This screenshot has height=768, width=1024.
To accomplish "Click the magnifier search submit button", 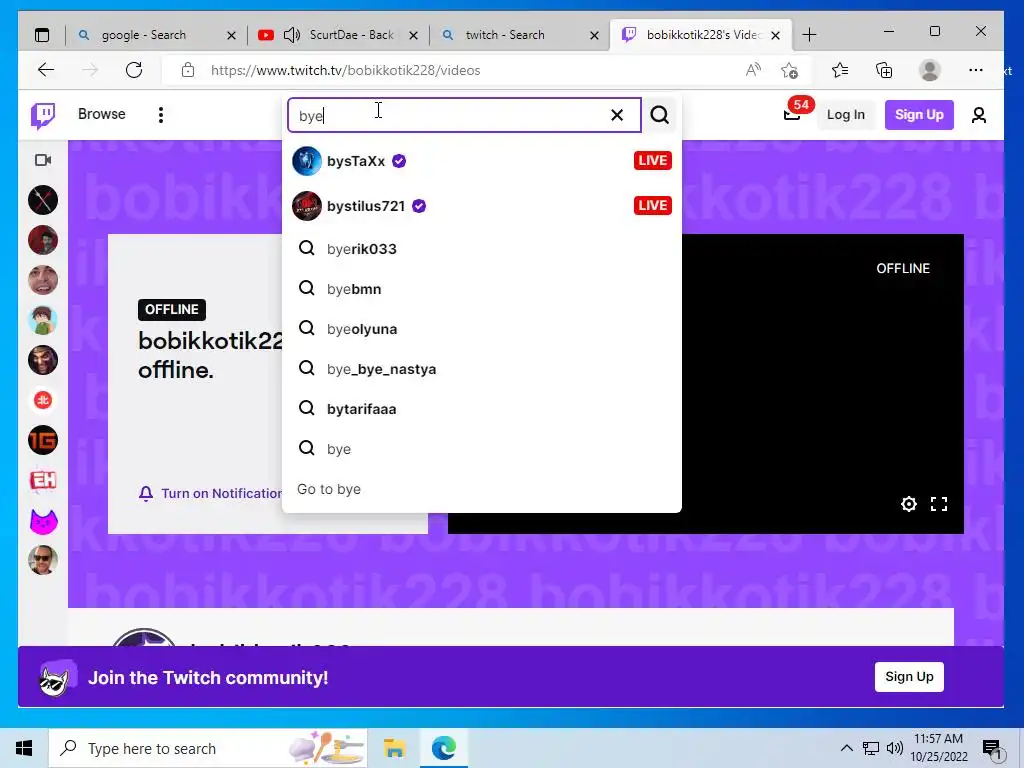I will [660, 115].
